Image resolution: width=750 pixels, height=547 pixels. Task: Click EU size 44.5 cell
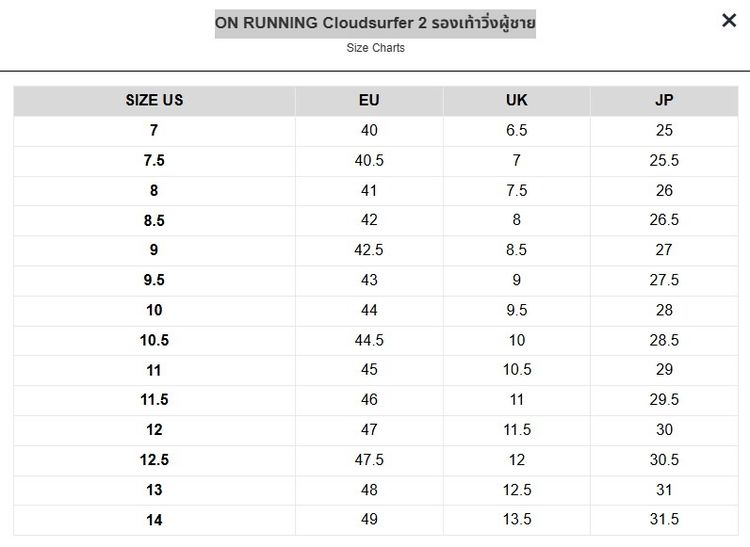click(369, 340)
